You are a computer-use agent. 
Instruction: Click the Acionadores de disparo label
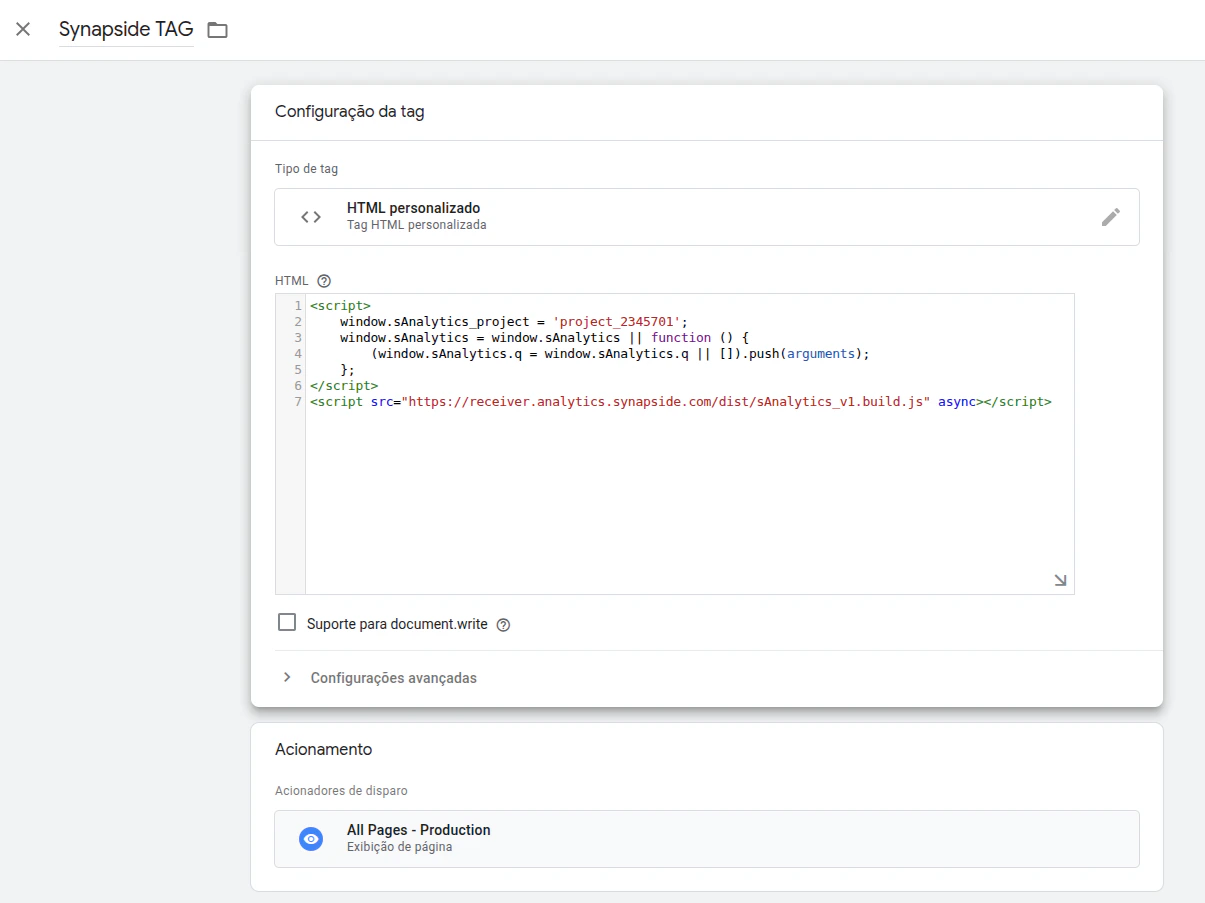tap(341, 791)
